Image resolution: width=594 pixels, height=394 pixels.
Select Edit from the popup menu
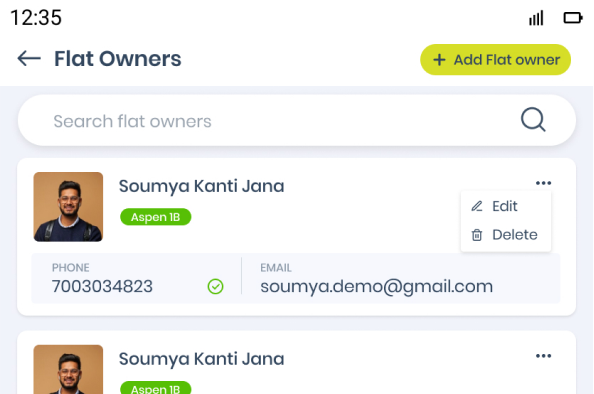tap(505, 206)
